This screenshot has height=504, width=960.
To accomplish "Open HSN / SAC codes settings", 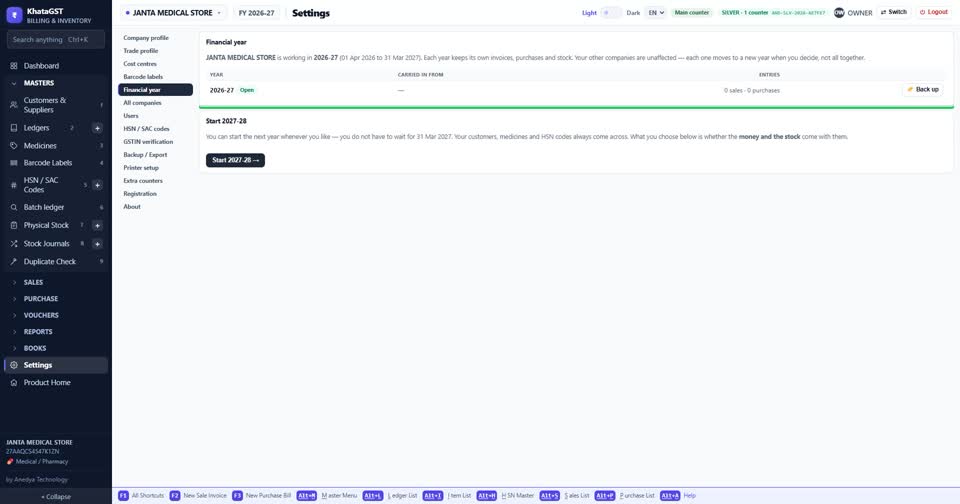I will coord(156,129).
